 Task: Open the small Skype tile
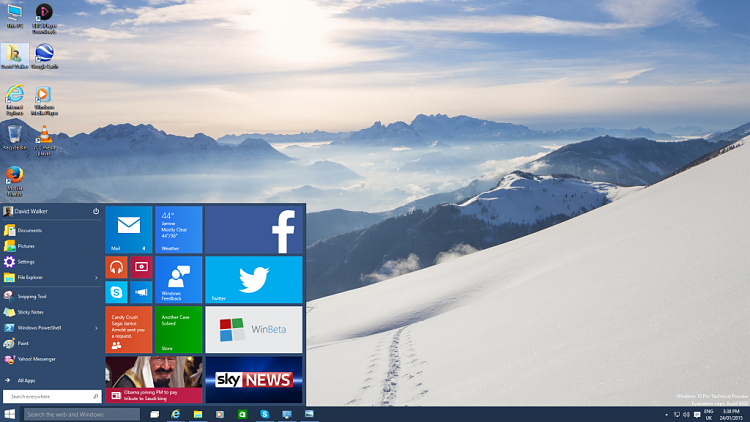(x=116, y=292)
